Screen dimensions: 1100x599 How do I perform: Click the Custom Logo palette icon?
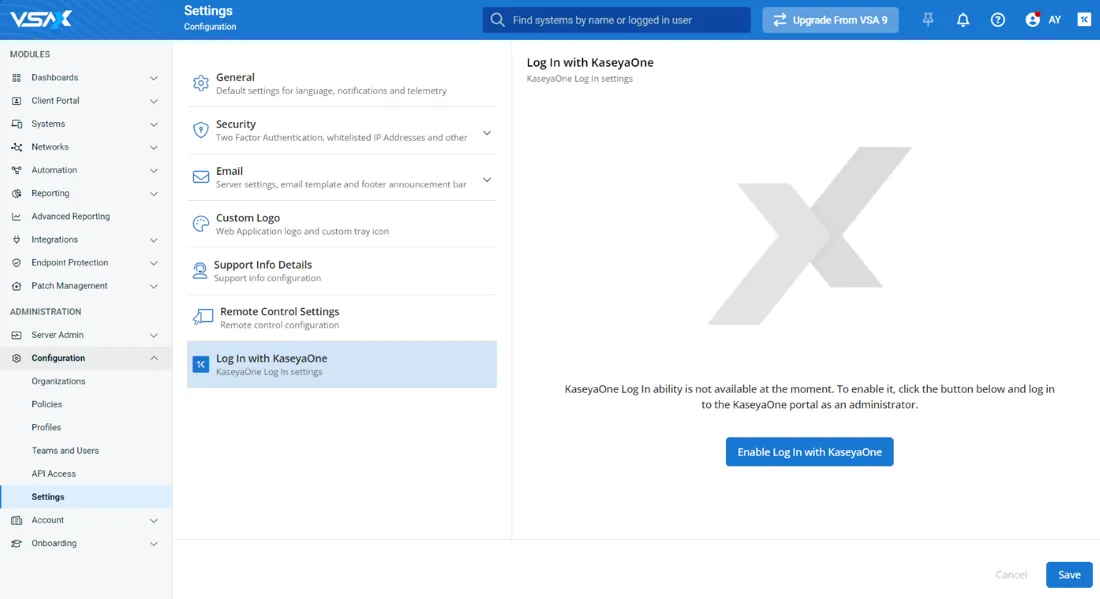pos(201,224)
